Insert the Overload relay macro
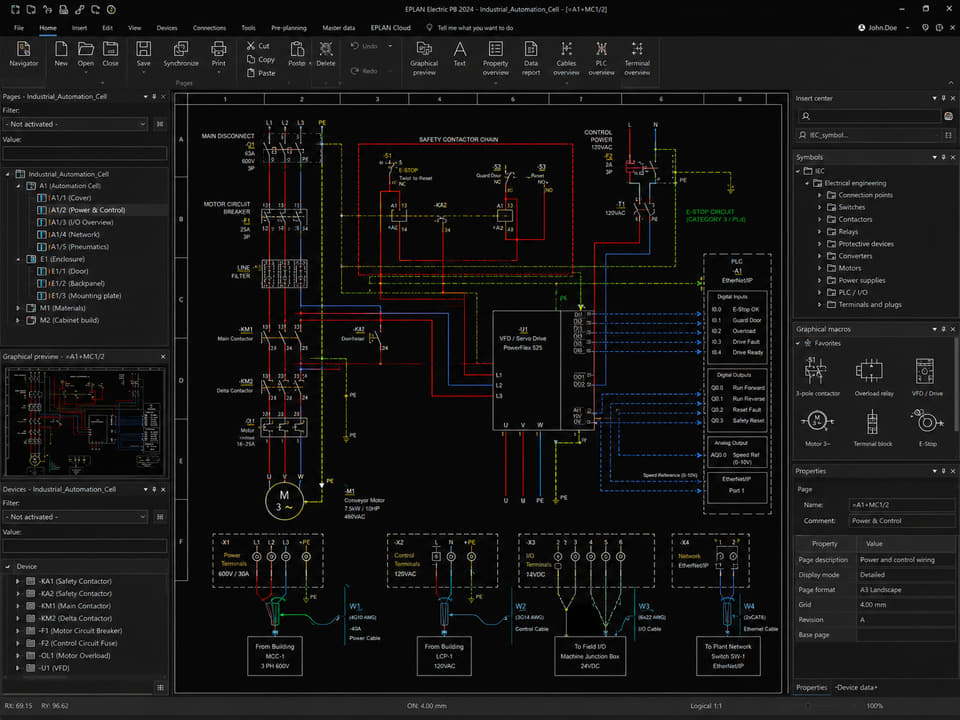 pos(874,377)
